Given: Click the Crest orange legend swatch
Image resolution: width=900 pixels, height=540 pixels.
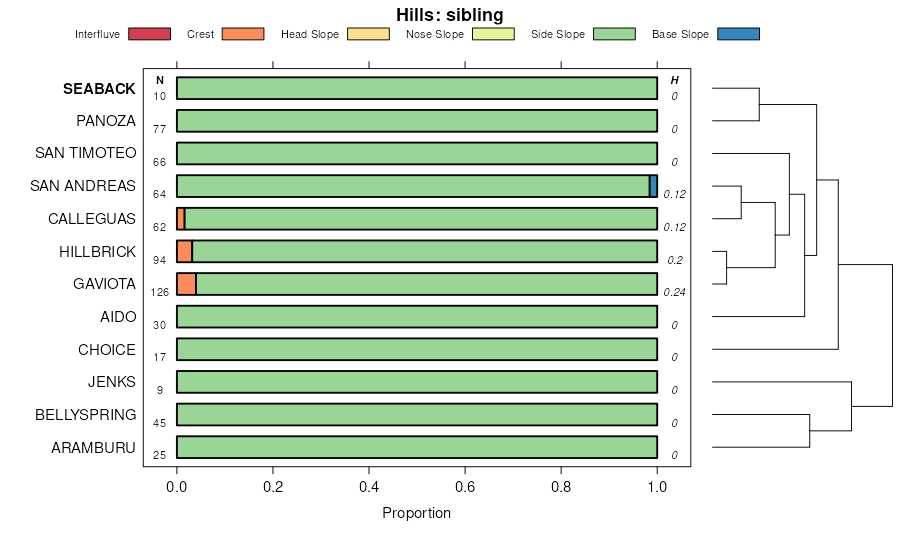Looking at the screenshot, I should click(x=242, y=34).
